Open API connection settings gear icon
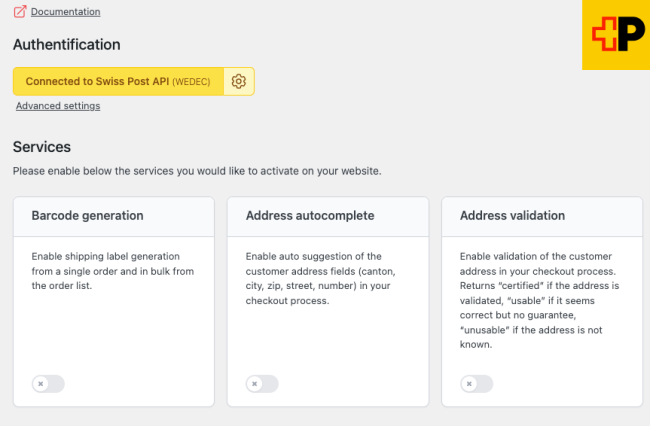Viewport: 650px width, 426px height. (238, 81)
